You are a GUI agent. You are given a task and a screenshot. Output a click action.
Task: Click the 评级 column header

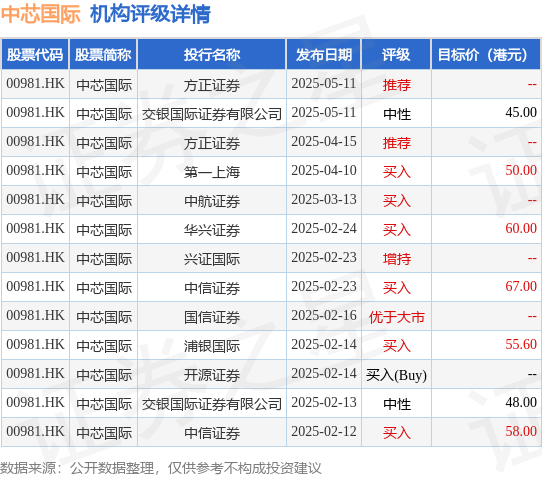point(396,55)
